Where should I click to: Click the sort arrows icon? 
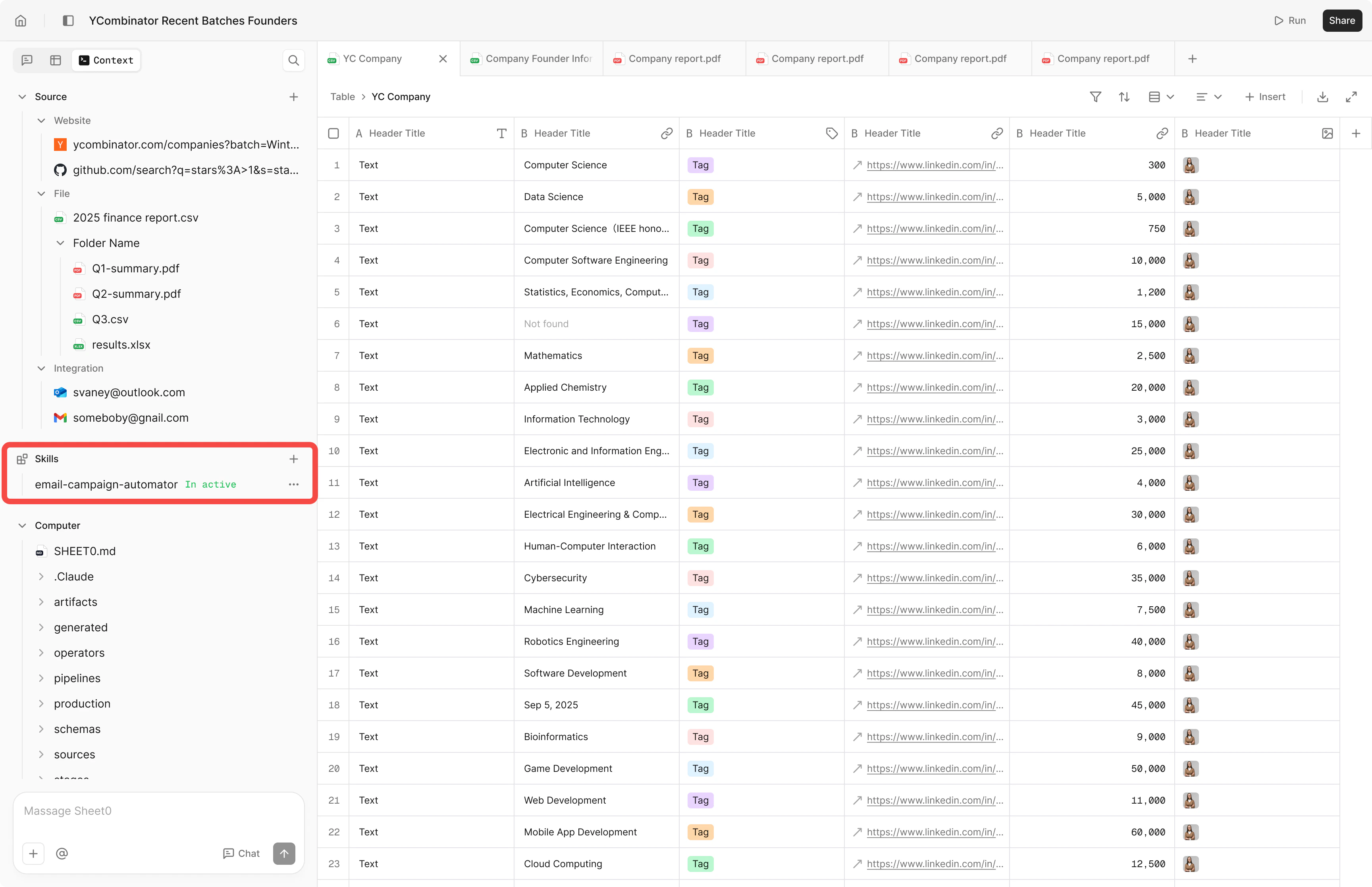pyautogui.click(x=1124, y=97)
